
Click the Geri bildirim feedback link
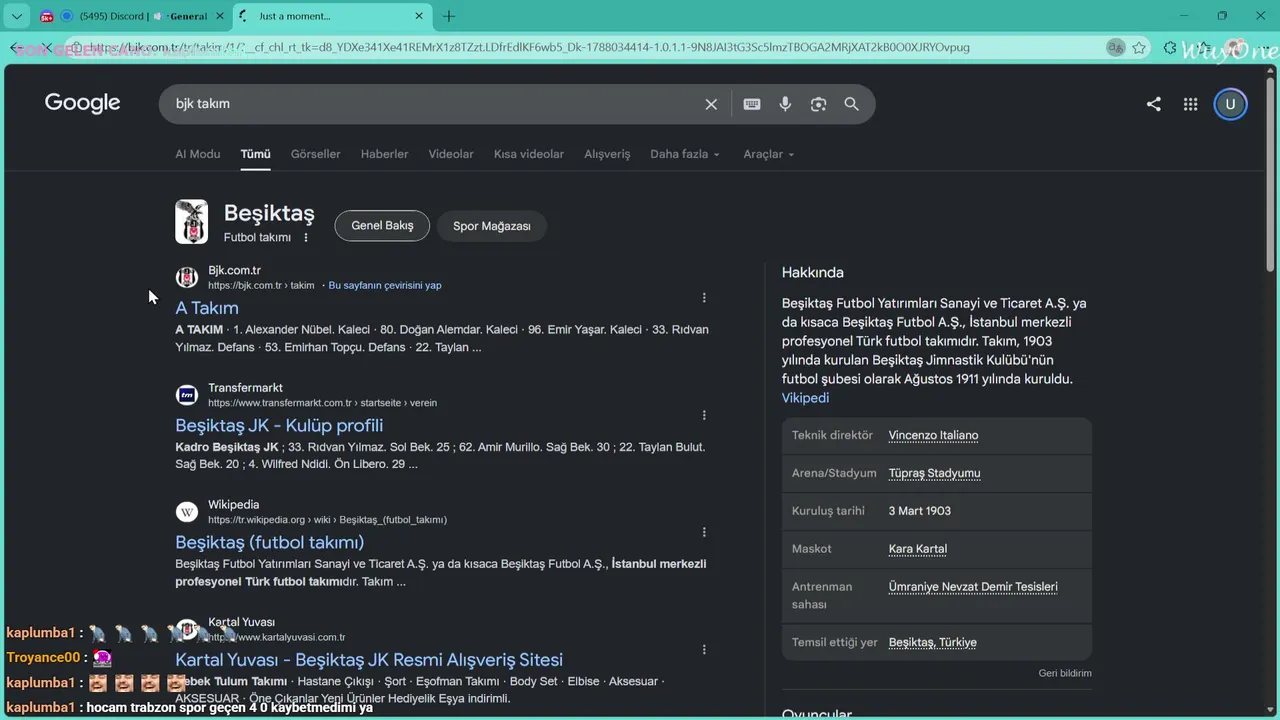point(1065,673)
